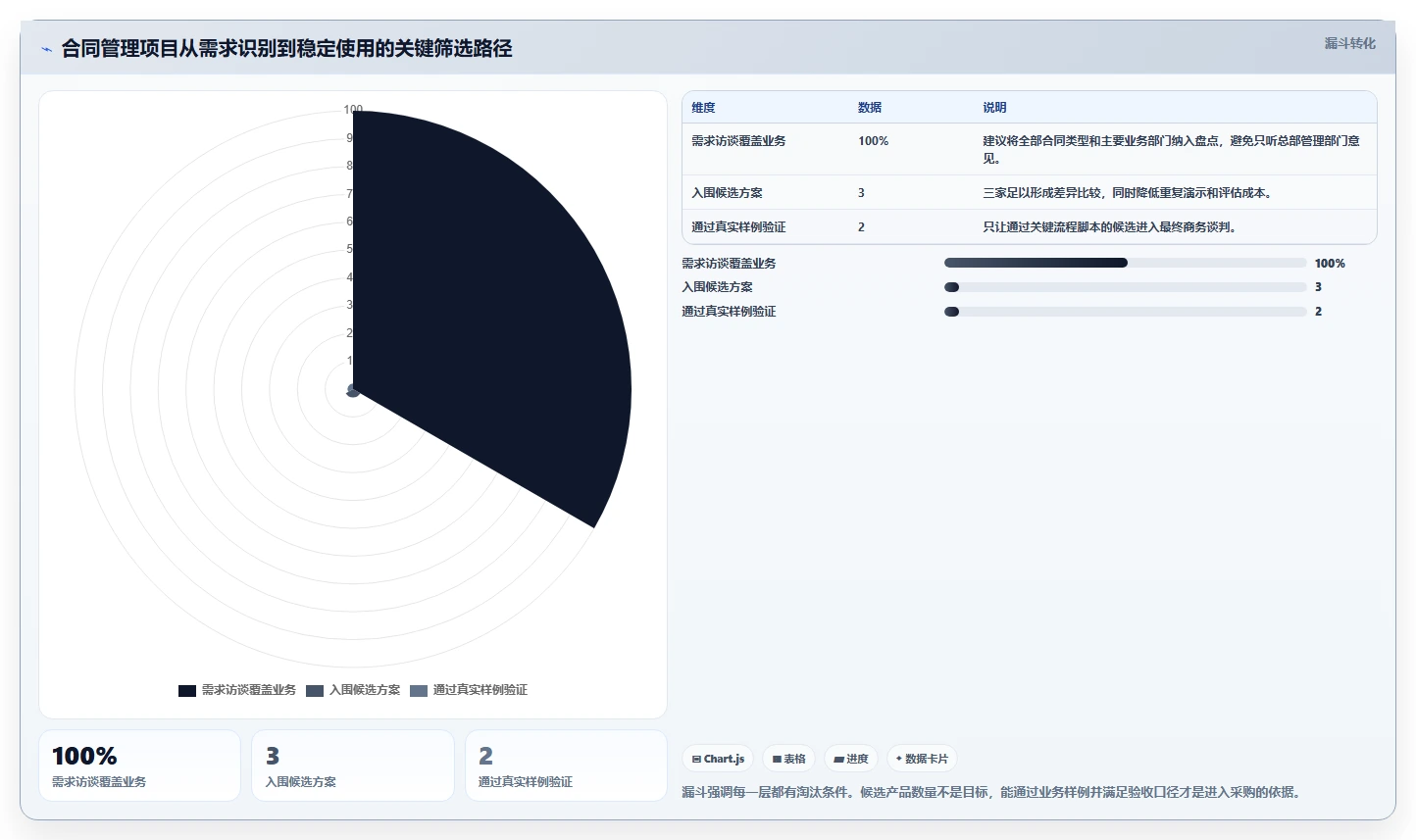Click the footer note starting 漏斗强调每一层
Screen dimensions: 1416x840
tap(992, 792)
